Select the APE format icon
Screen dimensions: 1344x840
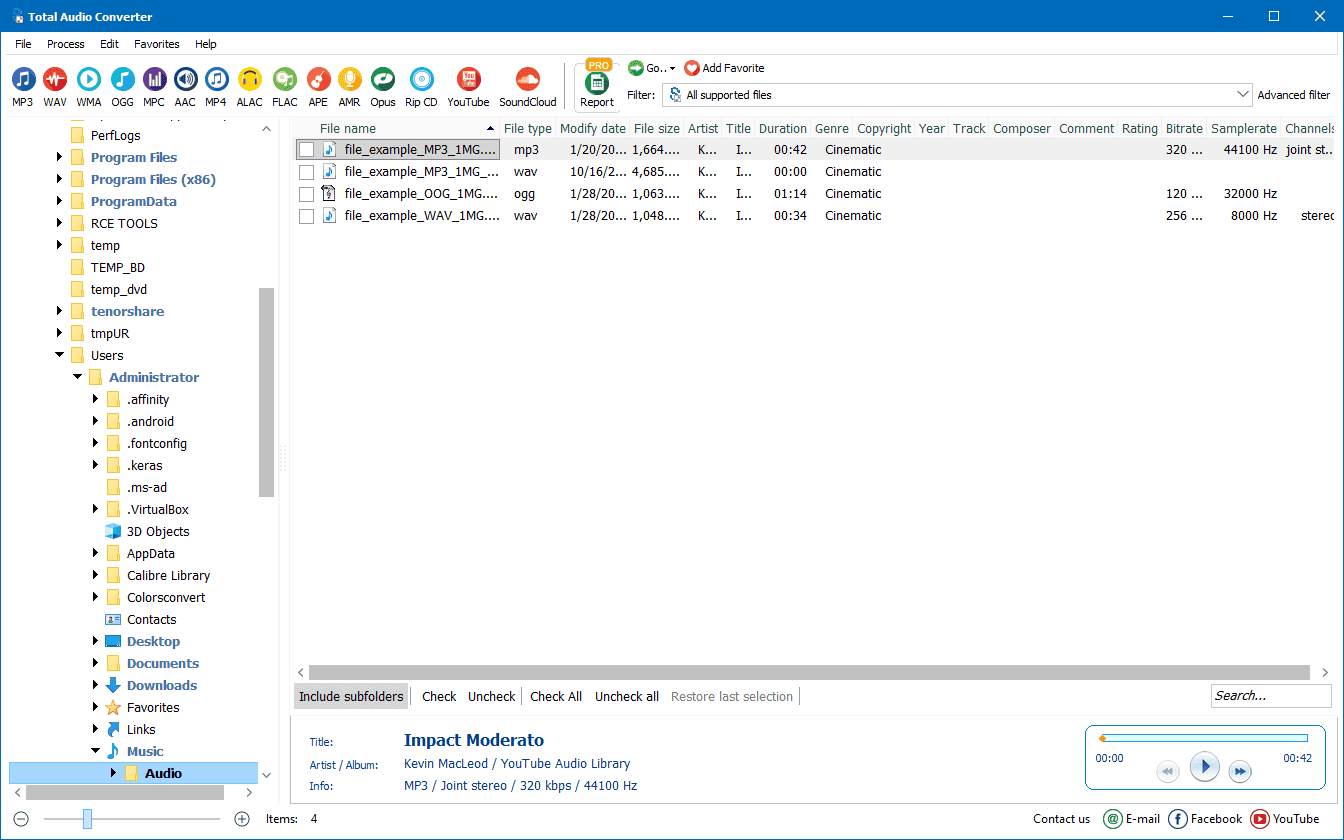[318, 79]
